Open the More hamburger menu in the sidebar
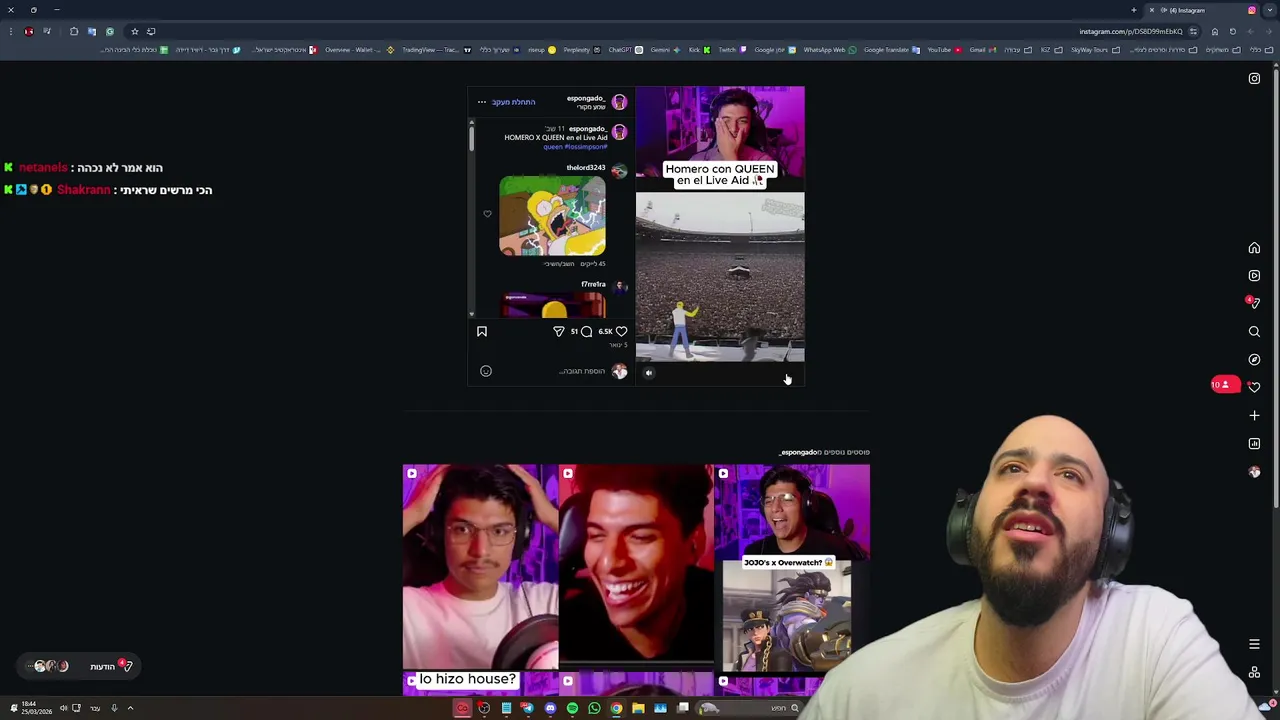 (1254, 644)
